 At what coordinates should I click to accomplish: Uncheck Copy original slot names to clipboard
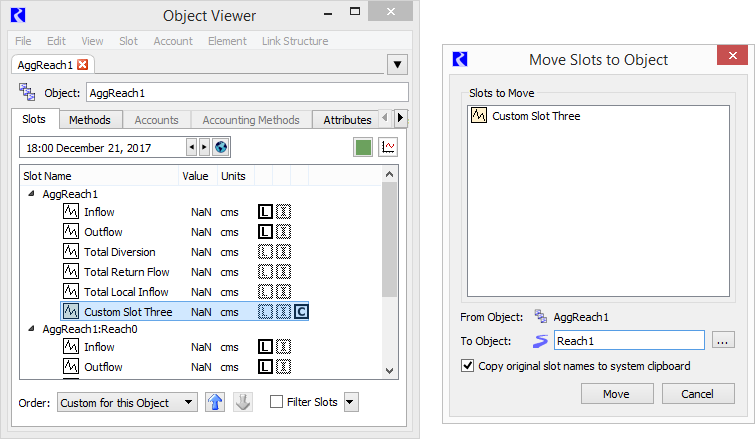(x=468, y=365)
